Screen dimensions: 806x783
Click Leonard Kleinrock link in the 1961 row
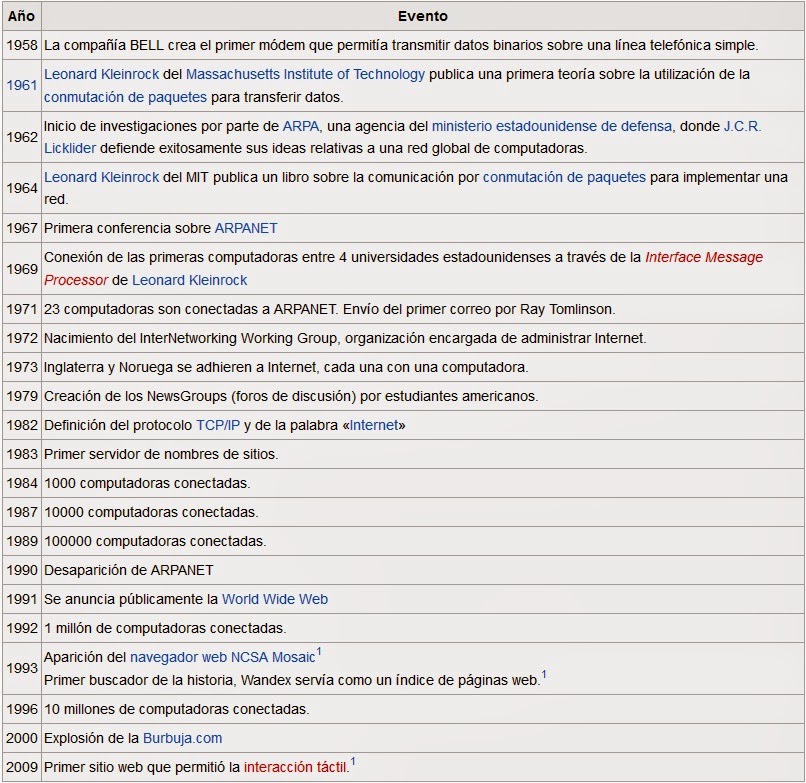click(x=101, y=75)
